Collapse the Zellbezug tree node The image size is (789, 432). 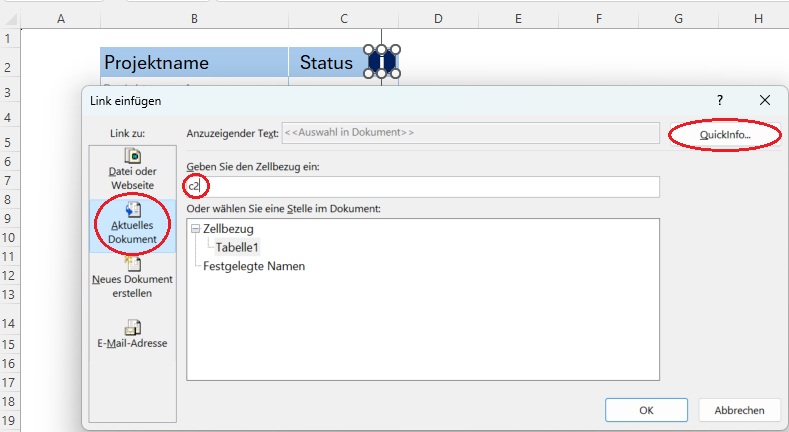tap(195, 229)
